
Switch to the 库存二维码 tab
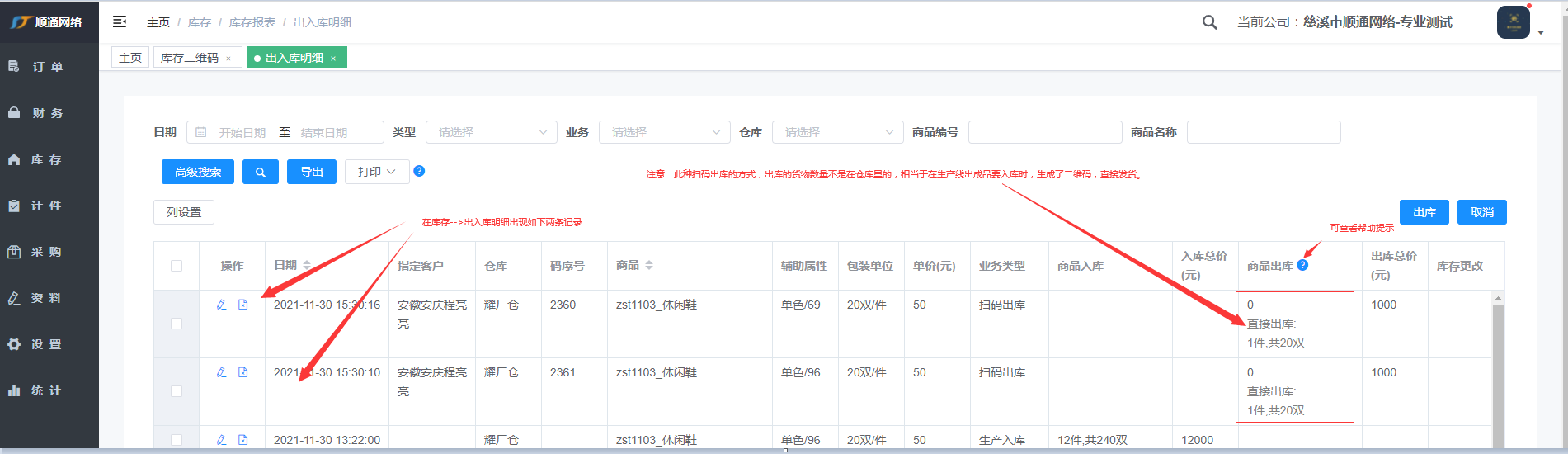point(190,58)
